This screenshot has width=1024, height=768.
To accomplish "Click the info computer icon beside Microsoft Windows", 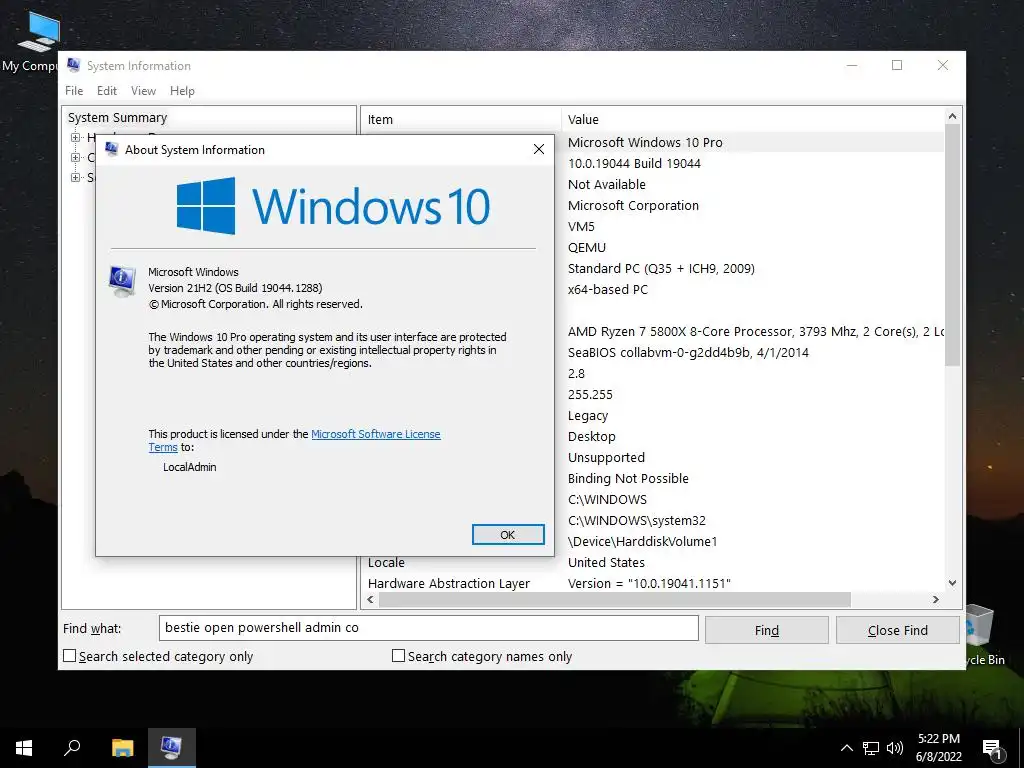I will pyautogui.click(x=122, y=281).
